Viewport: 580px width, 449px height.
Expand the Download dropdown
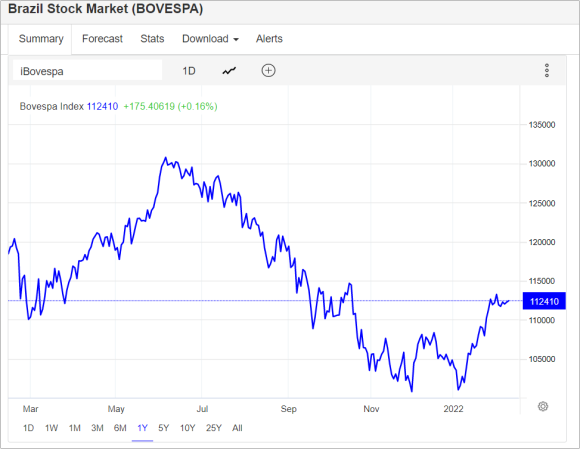click(210, 39)
